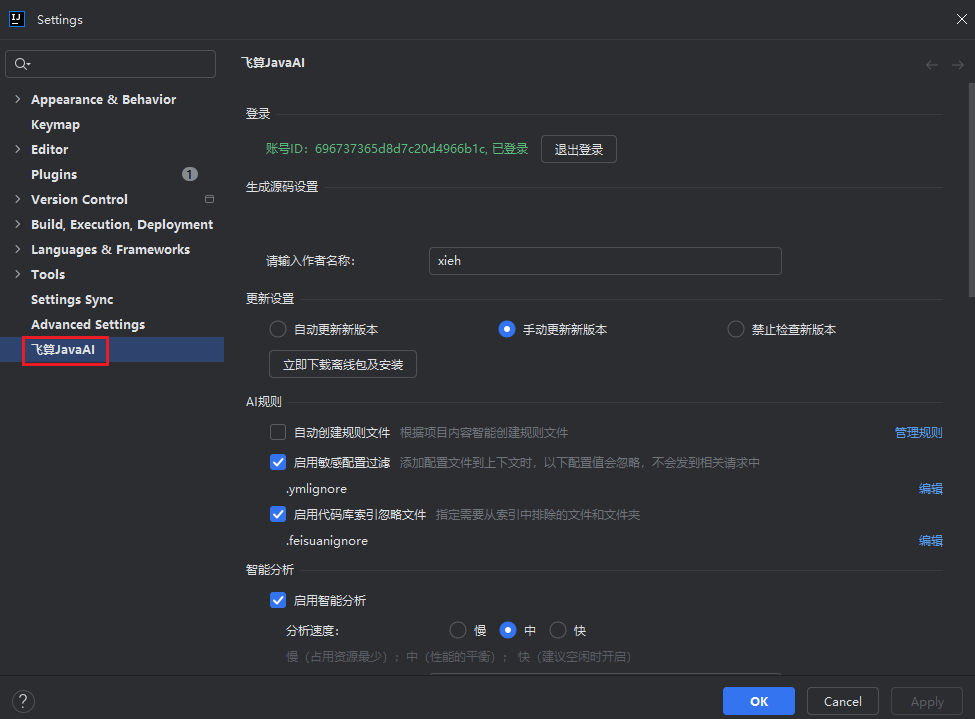Disable 启用智能分析 checkbox
Image resolution: width=975 pixels, height=719 pixels.
click(x=278, y=600)
